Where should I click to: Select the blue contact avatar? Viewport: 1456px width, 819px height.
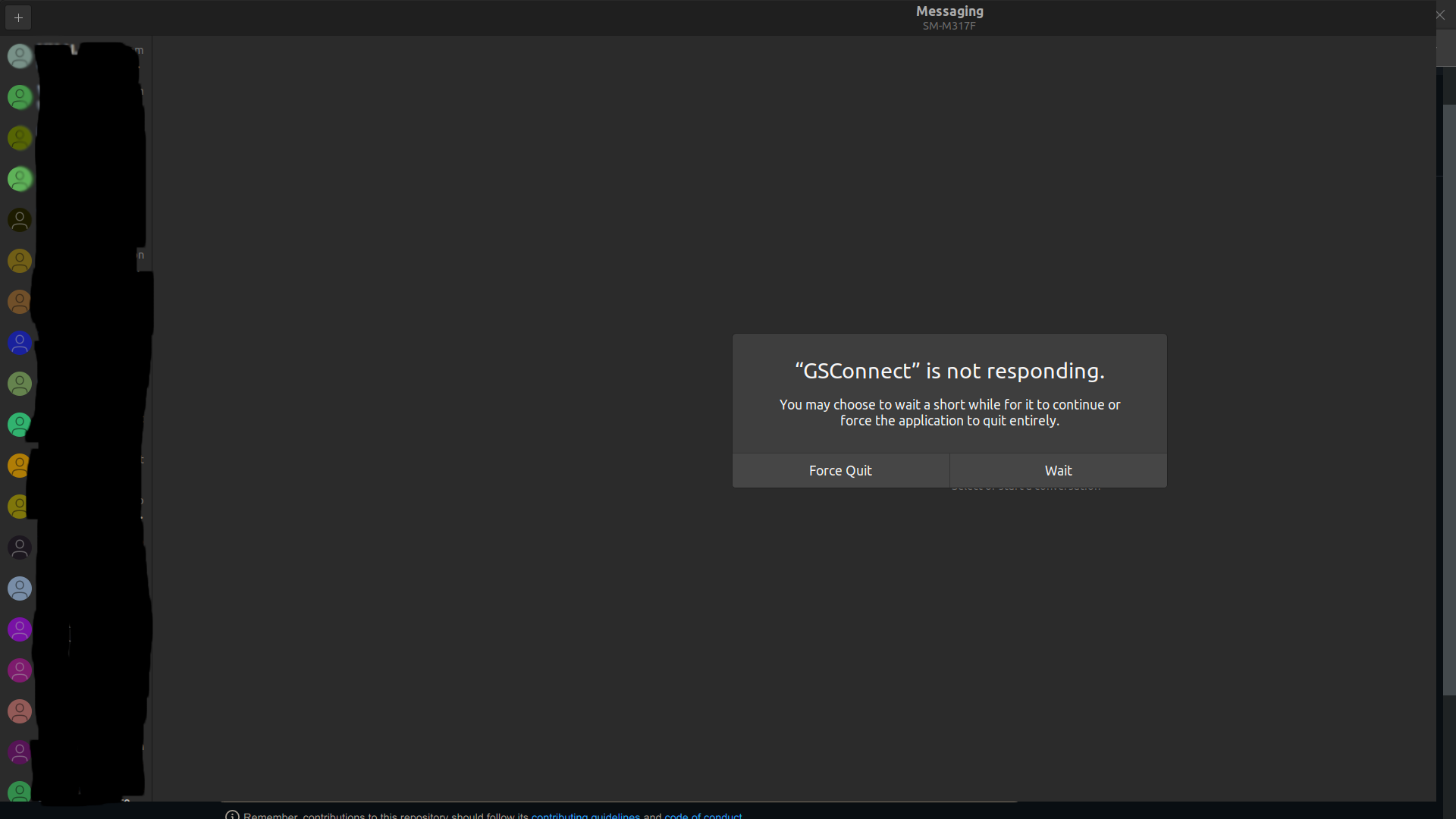(x=20, y=343)
